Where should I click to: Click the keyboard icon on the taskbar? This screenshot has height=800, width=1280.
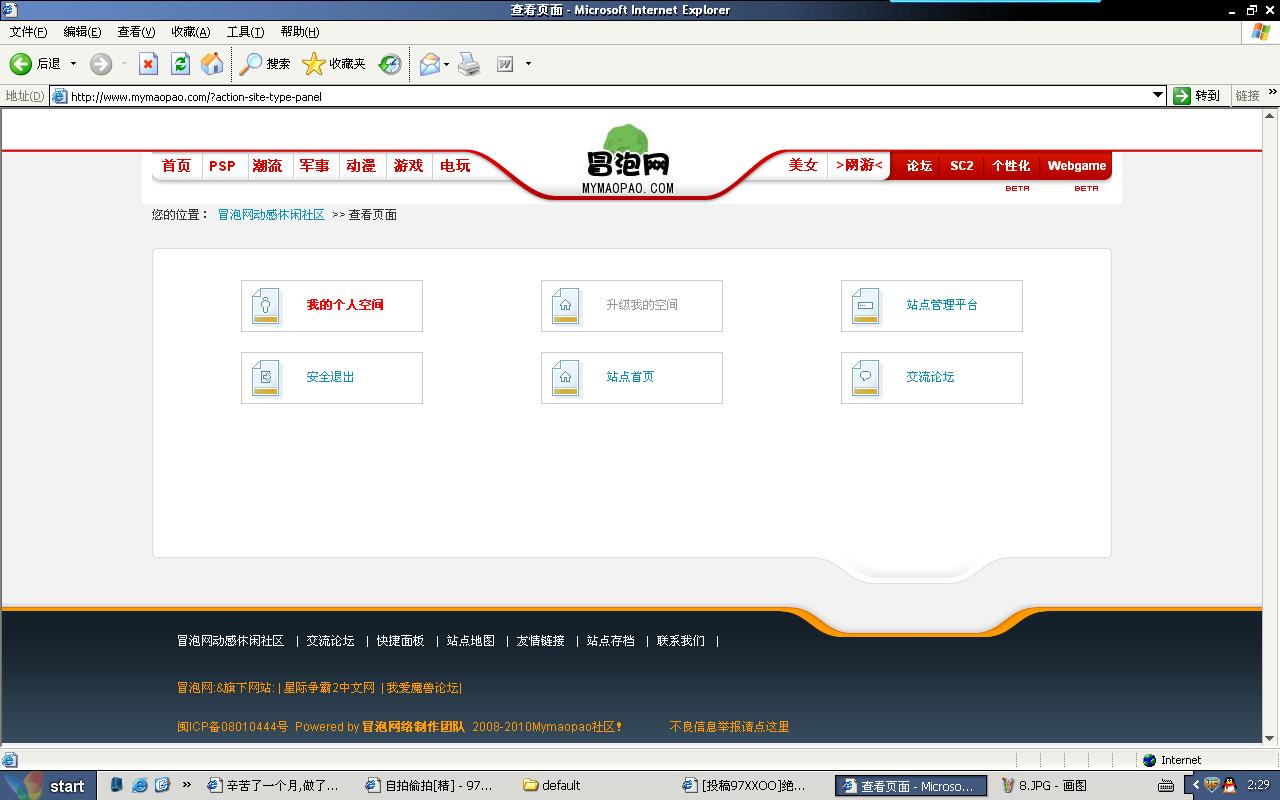[x=1168, y=785]
